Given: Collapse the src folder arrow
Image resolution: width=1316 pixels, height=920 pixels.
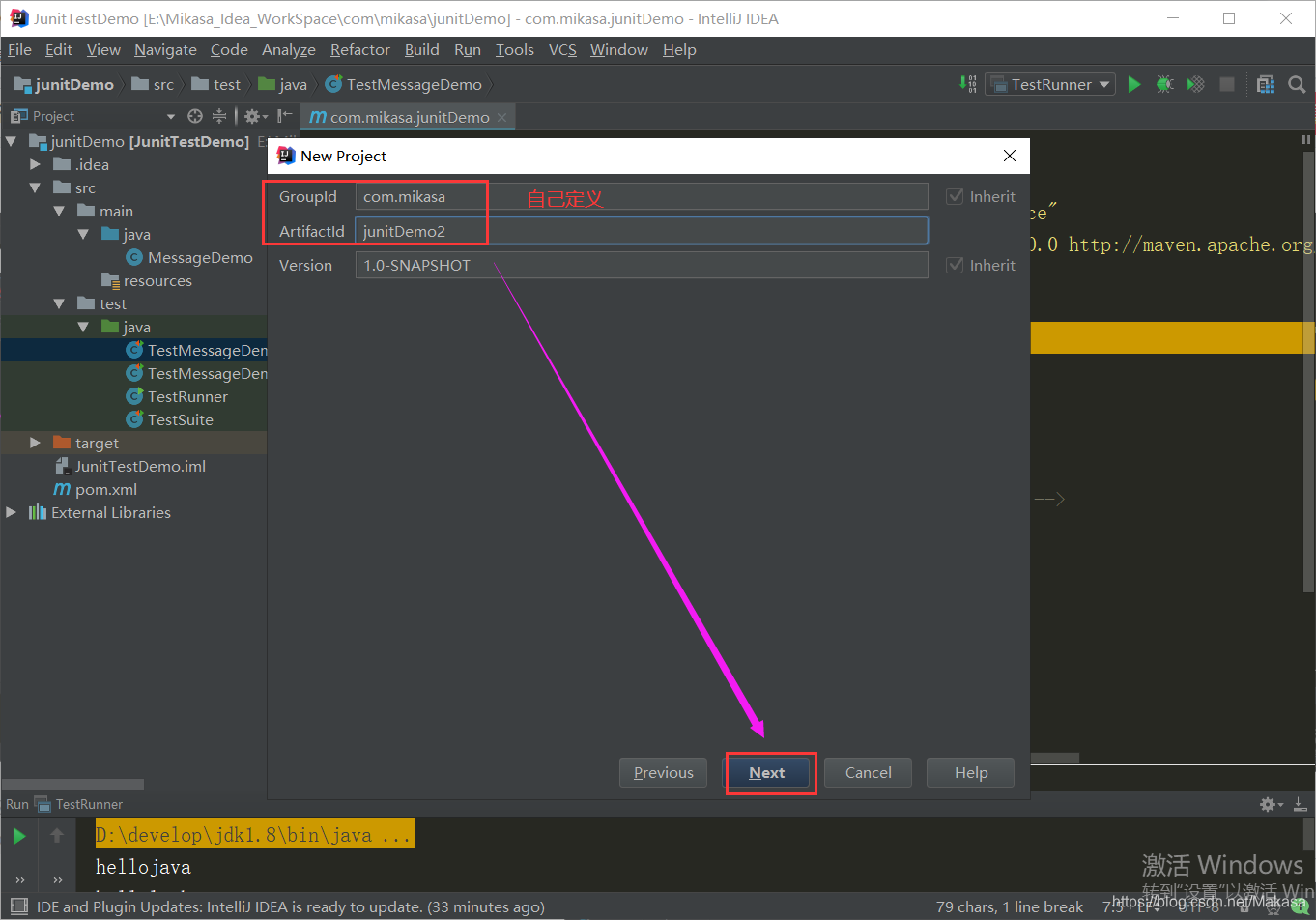Looking at the screenshot, I should coord(36,188).
